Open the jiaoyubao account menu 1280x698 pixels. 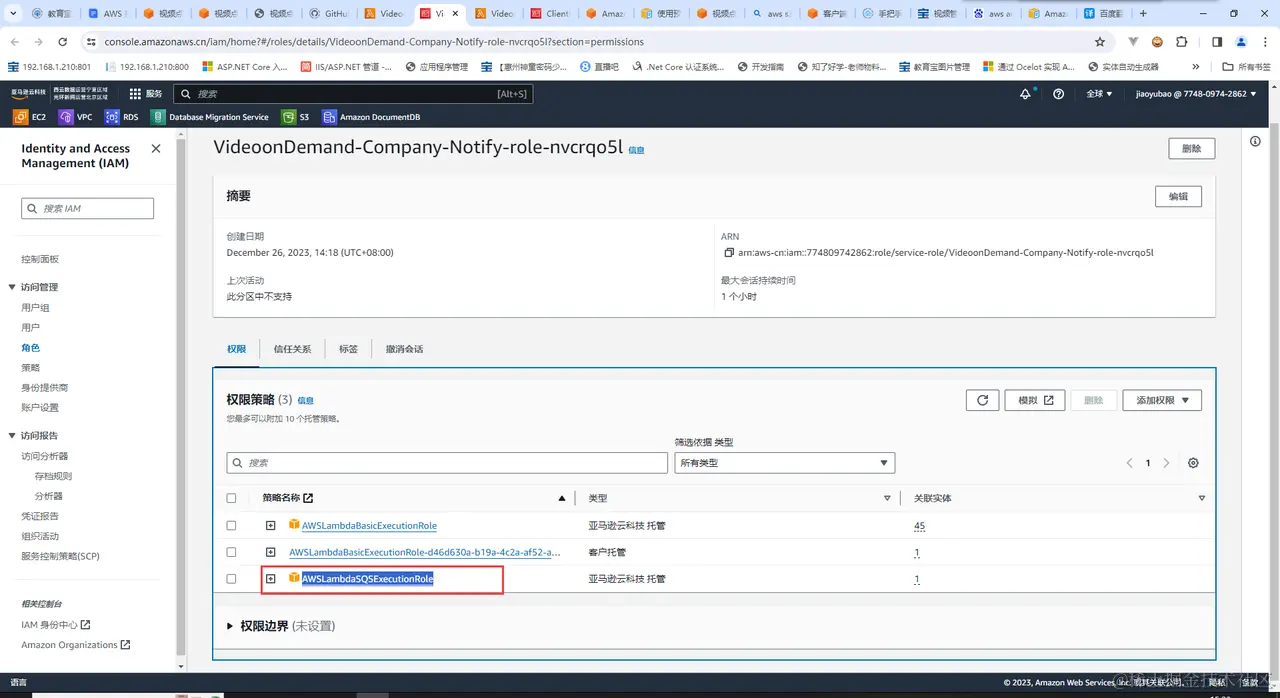1196,93
